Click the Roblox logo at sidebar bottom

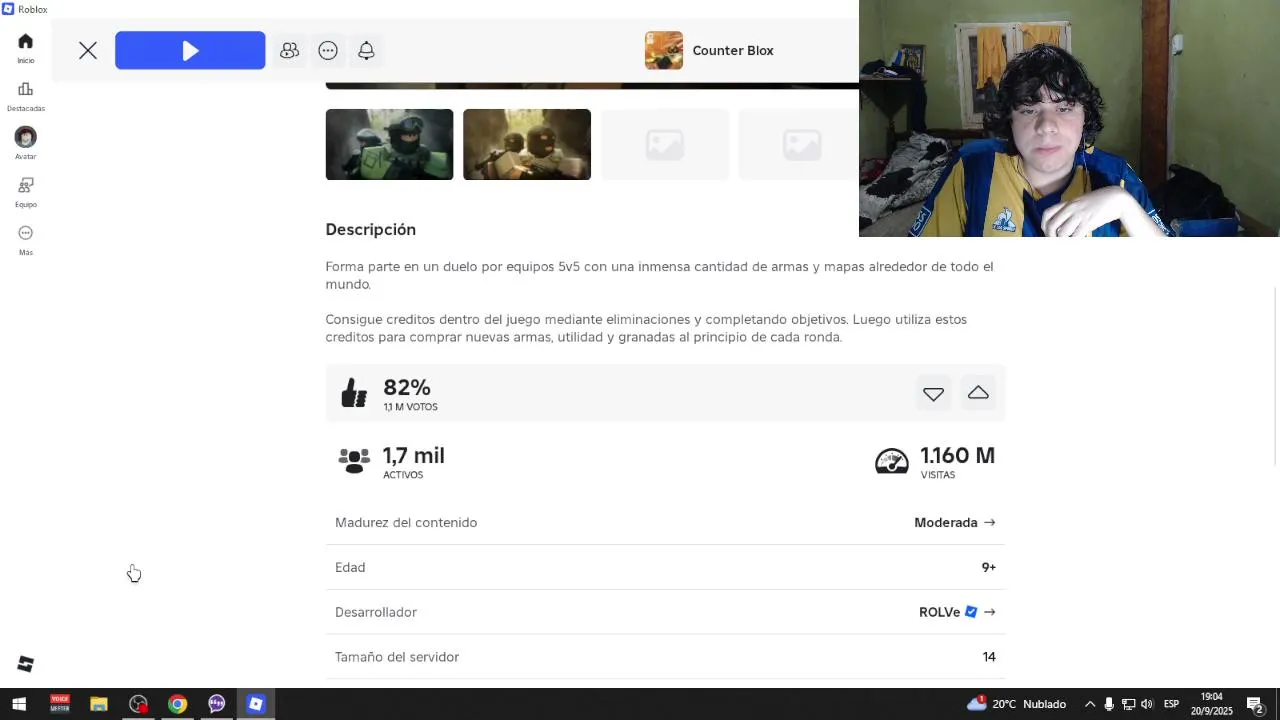[x=25, y=665]
